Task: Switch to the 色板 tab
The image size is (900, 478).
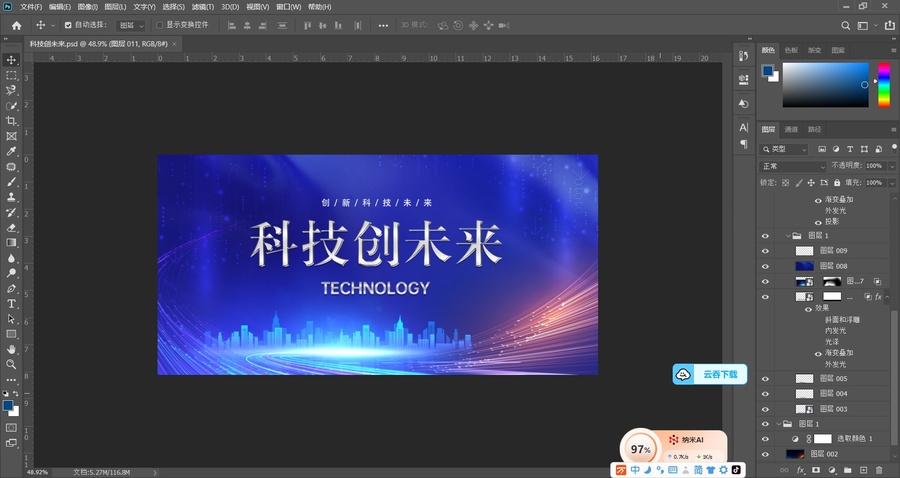Action: point(791,50)
